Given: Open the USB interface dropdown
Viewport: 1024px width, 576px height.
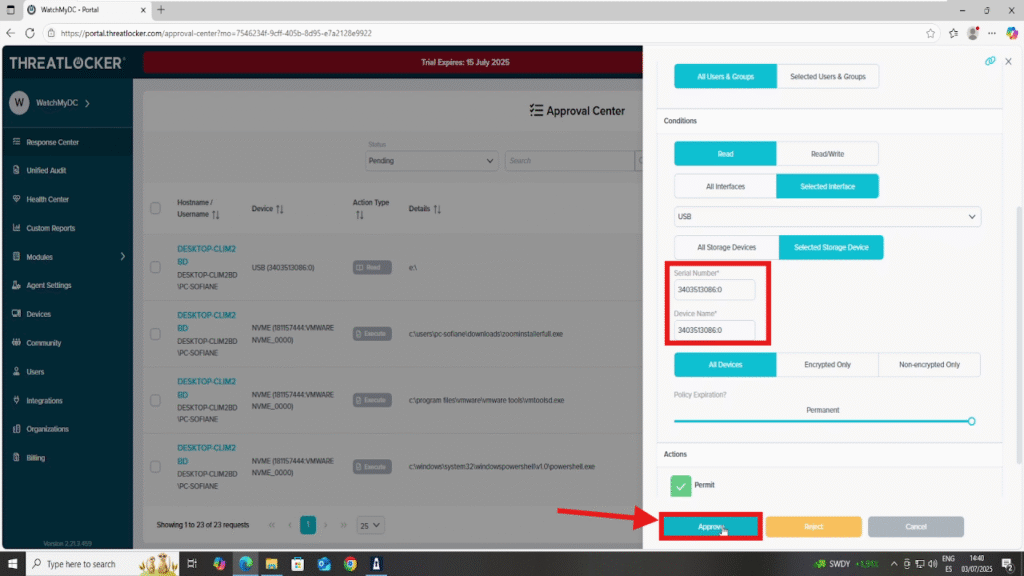Looking at the screenshot, I should point(827,217).
